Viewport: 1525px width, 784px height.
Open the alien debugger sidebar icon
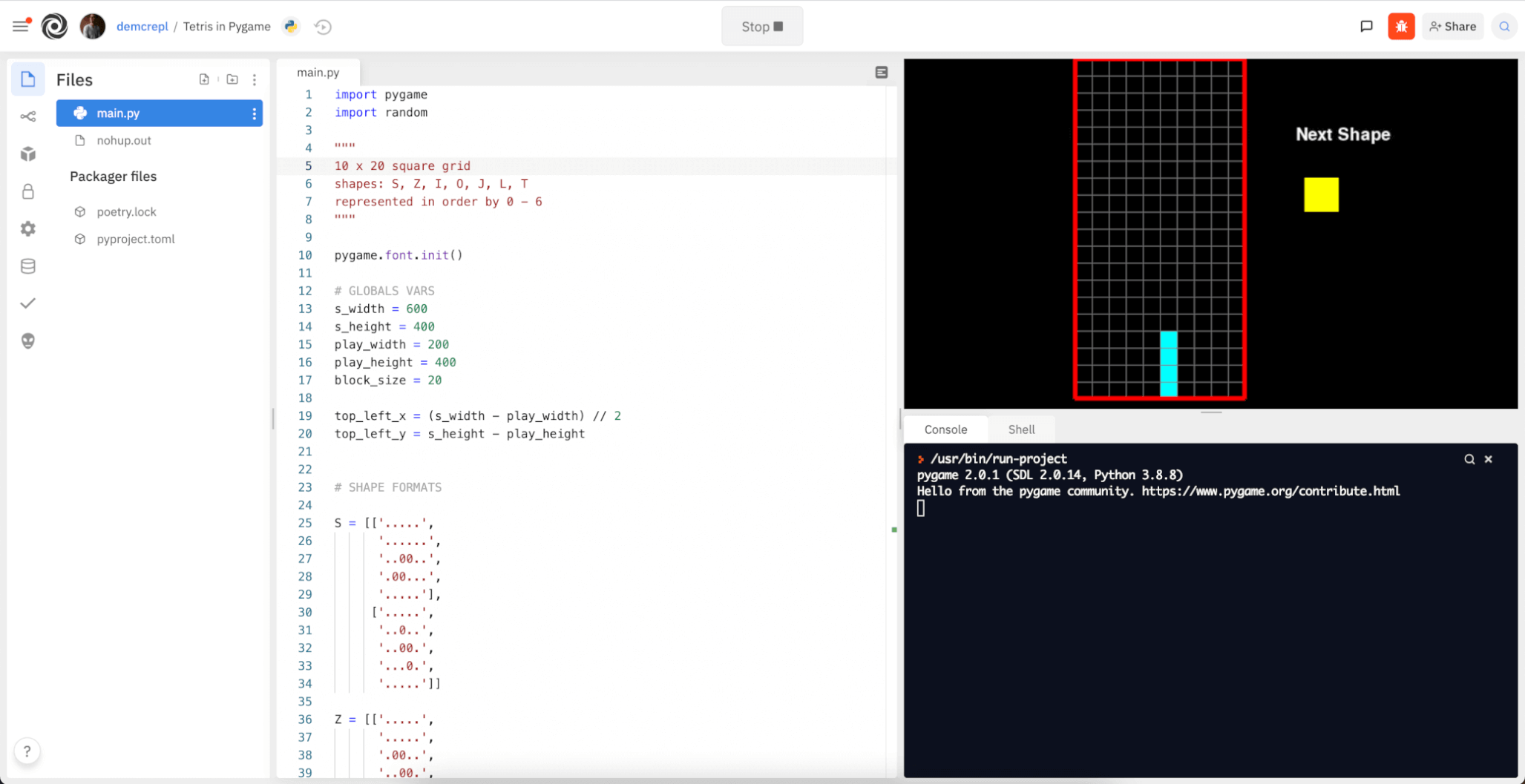pyautogui.click(x=28, y=340)
